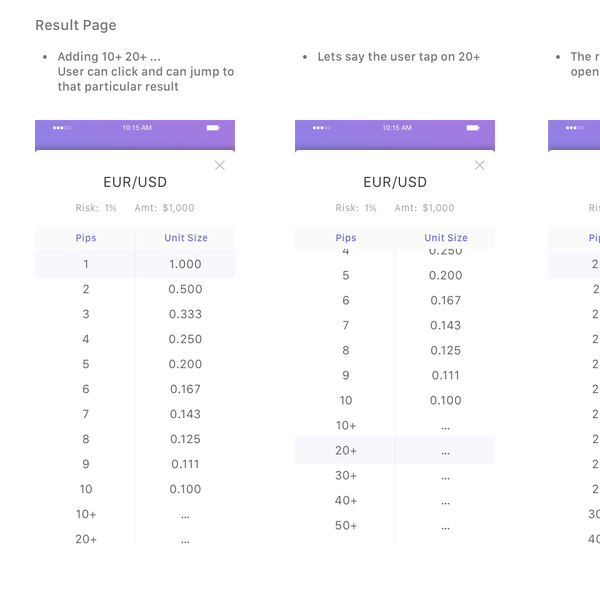Select the Unit Size column header in middle phone
The width and height of the screenshot is (600, 600).
click(x=446, y=238)
